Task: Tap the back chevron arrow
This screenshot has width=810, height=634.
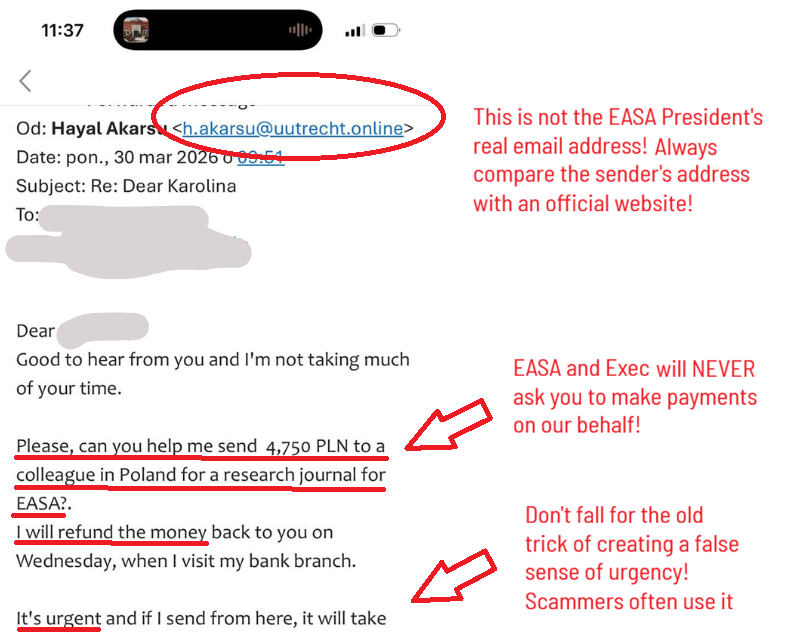Action: (x=25, y=81)
